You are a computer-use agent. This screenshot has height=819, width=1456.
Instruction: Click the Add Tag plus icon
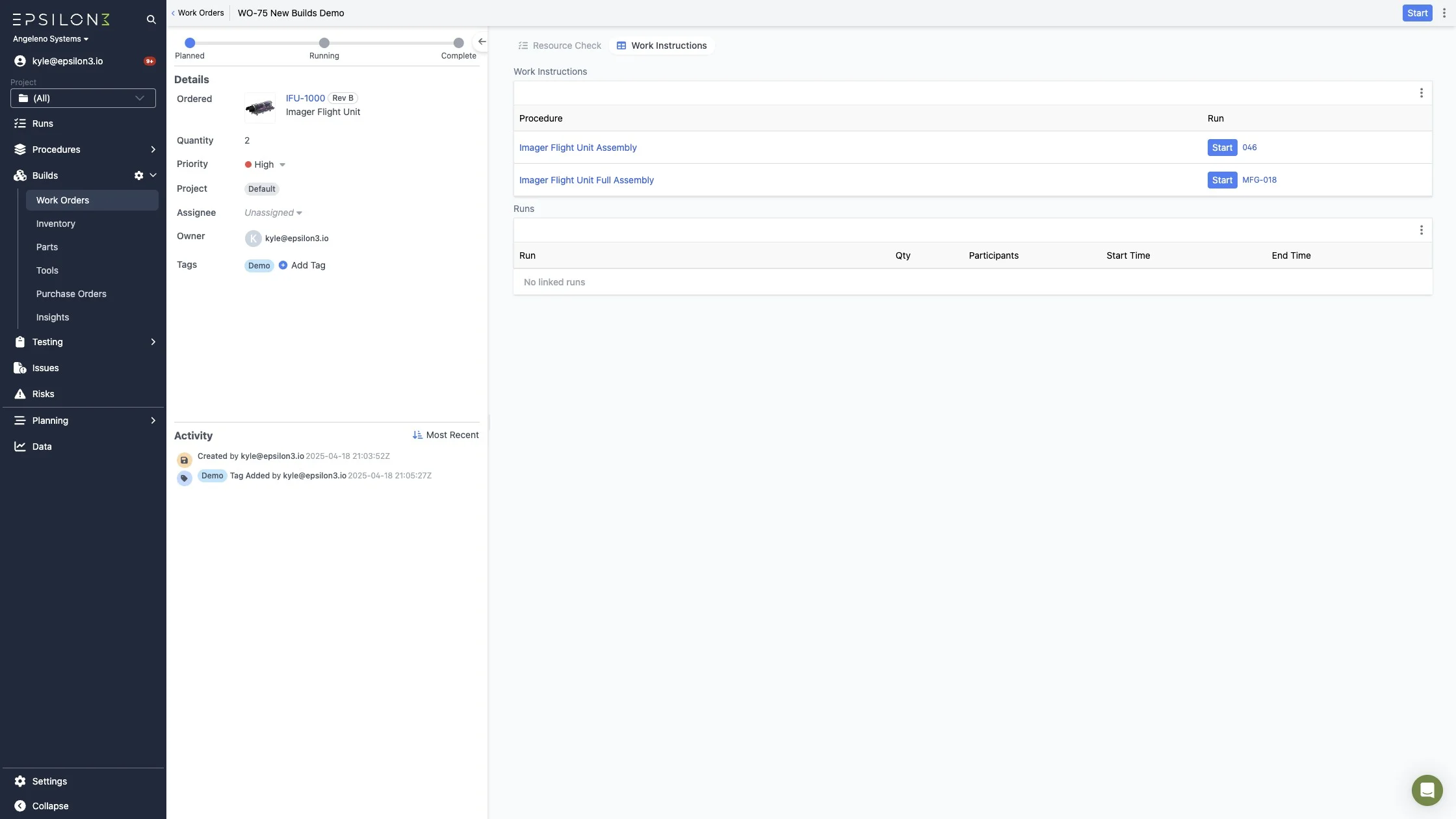pyautogui.click(x=283, y=265)
